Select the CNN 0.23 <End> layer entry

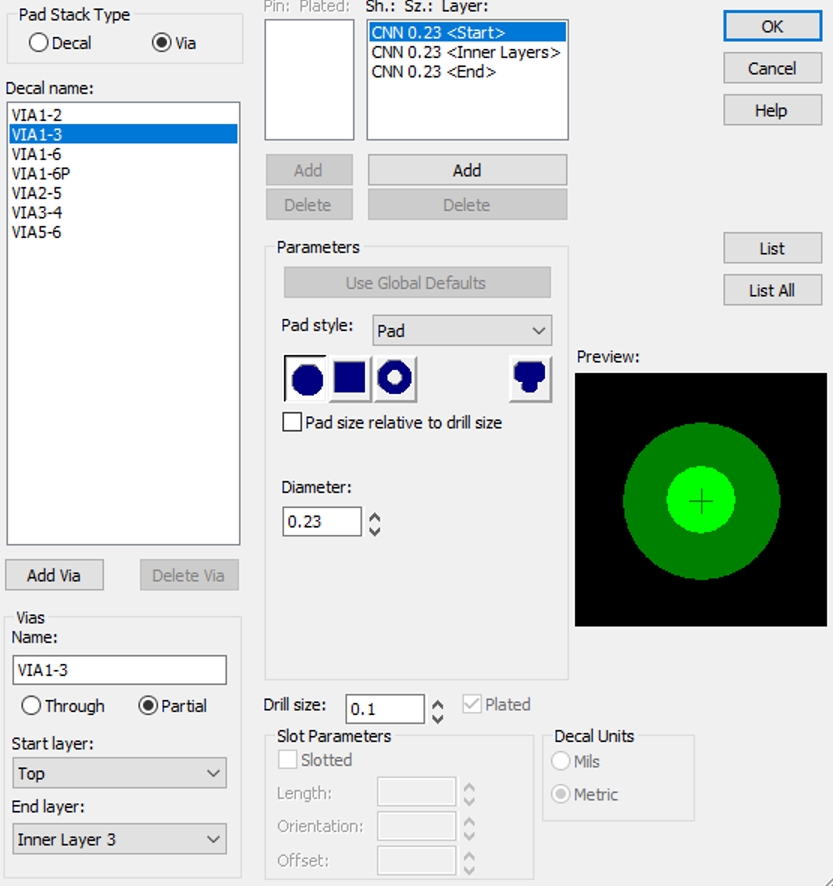tap(467, 72)
